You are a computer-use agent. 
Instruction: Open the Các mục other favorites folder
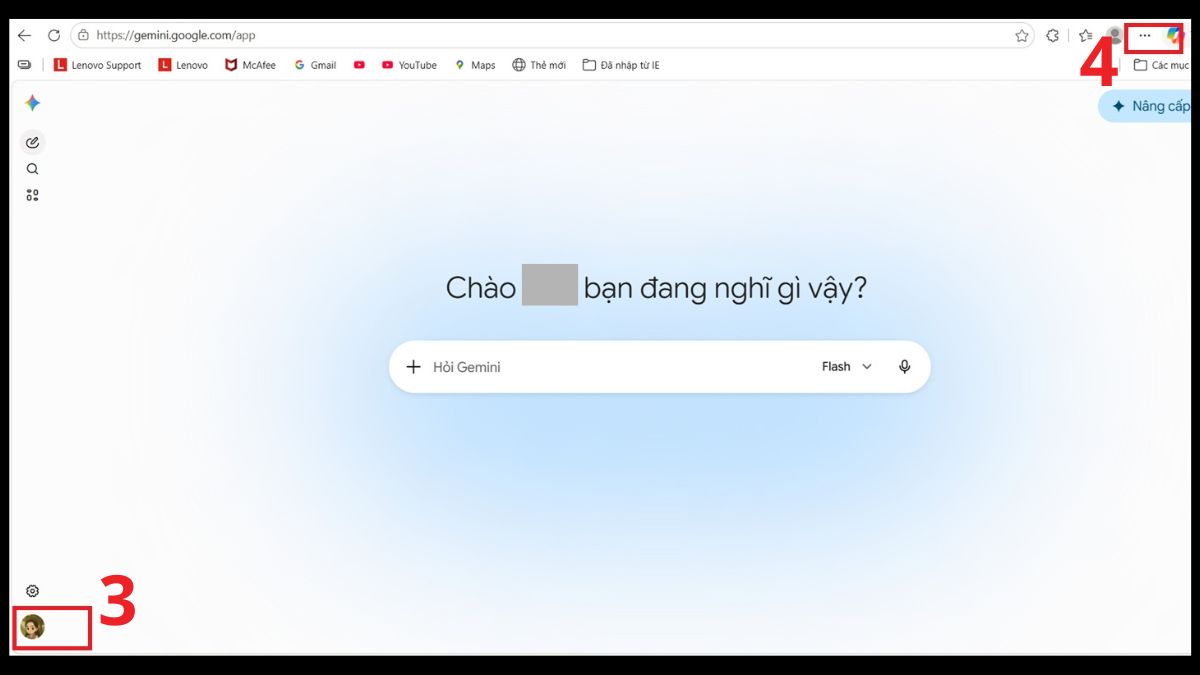click(1161, 65)
